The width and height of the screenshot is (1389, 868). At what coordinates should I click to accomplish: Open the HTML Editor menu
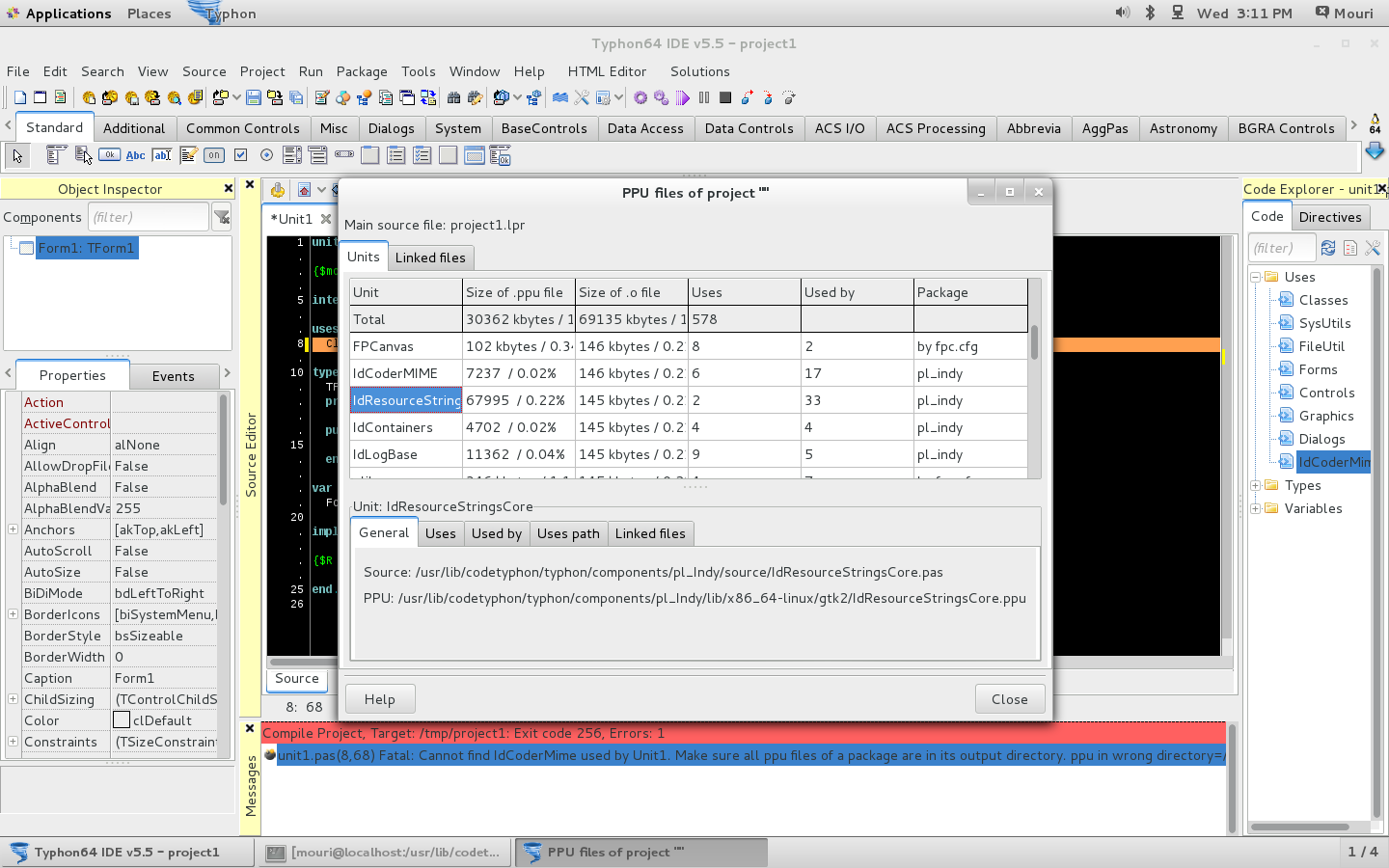tap(607, 71)
